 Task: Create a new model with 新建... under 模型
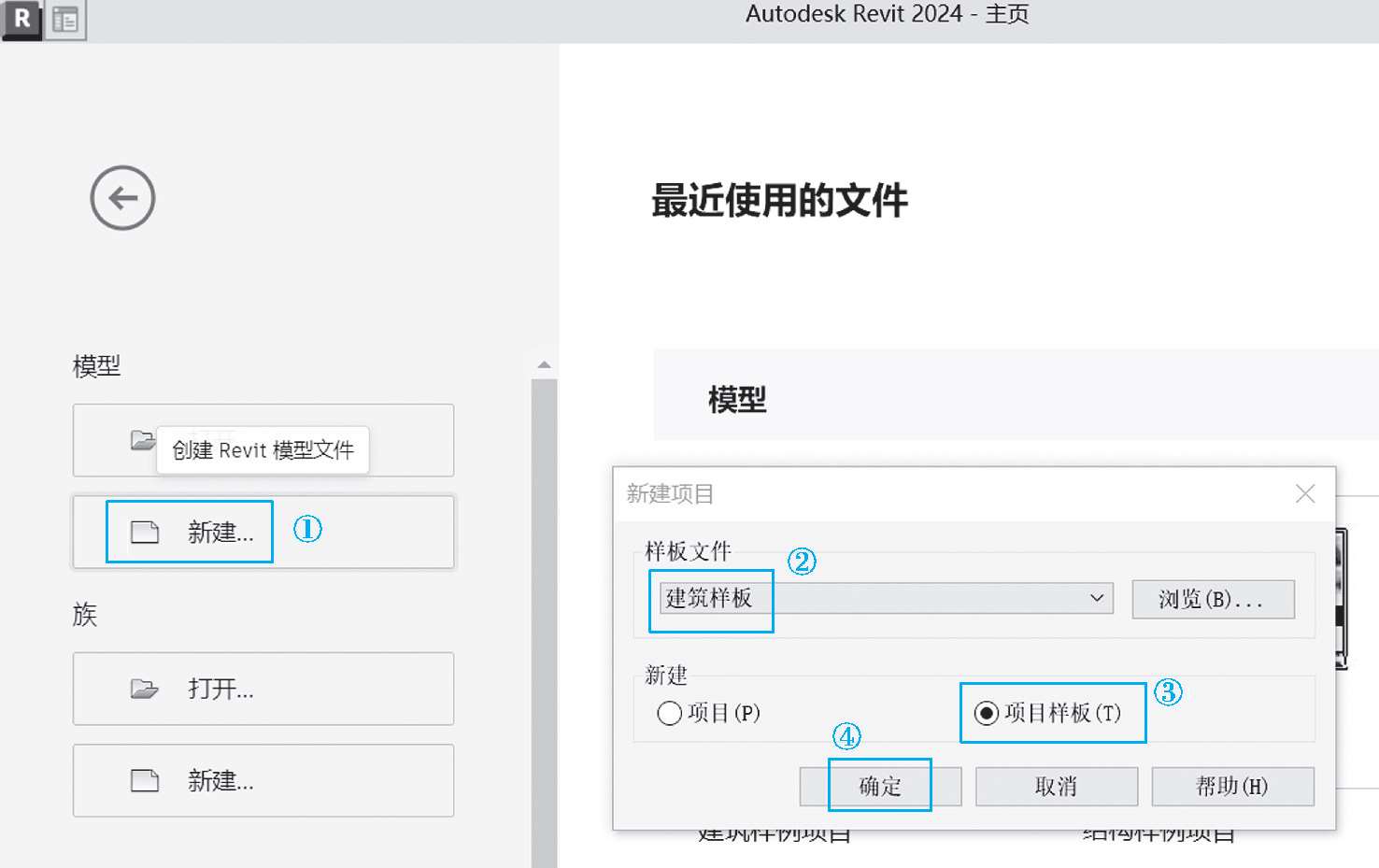tap(263, 532)
